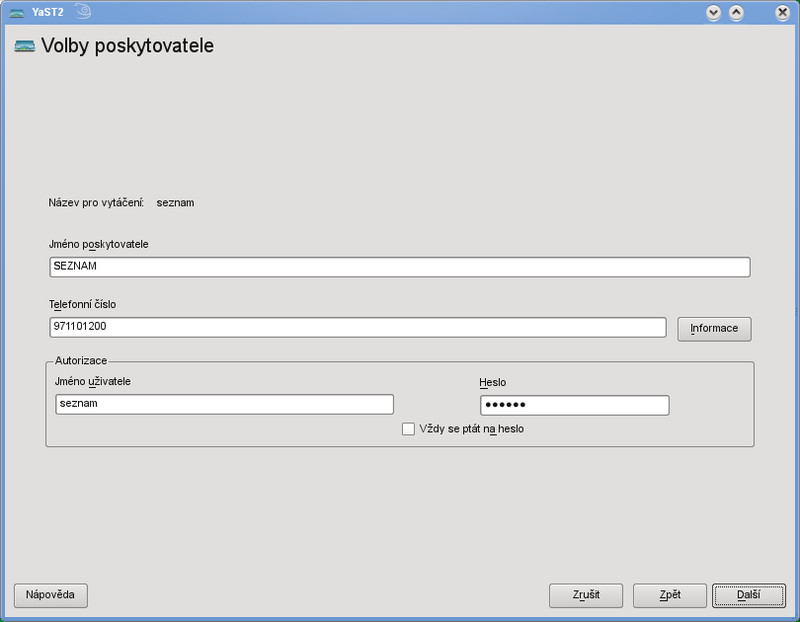Click the modem icon beside Volby poskytovatele
This screenshot has height=622, width=800.
(24, 46)
